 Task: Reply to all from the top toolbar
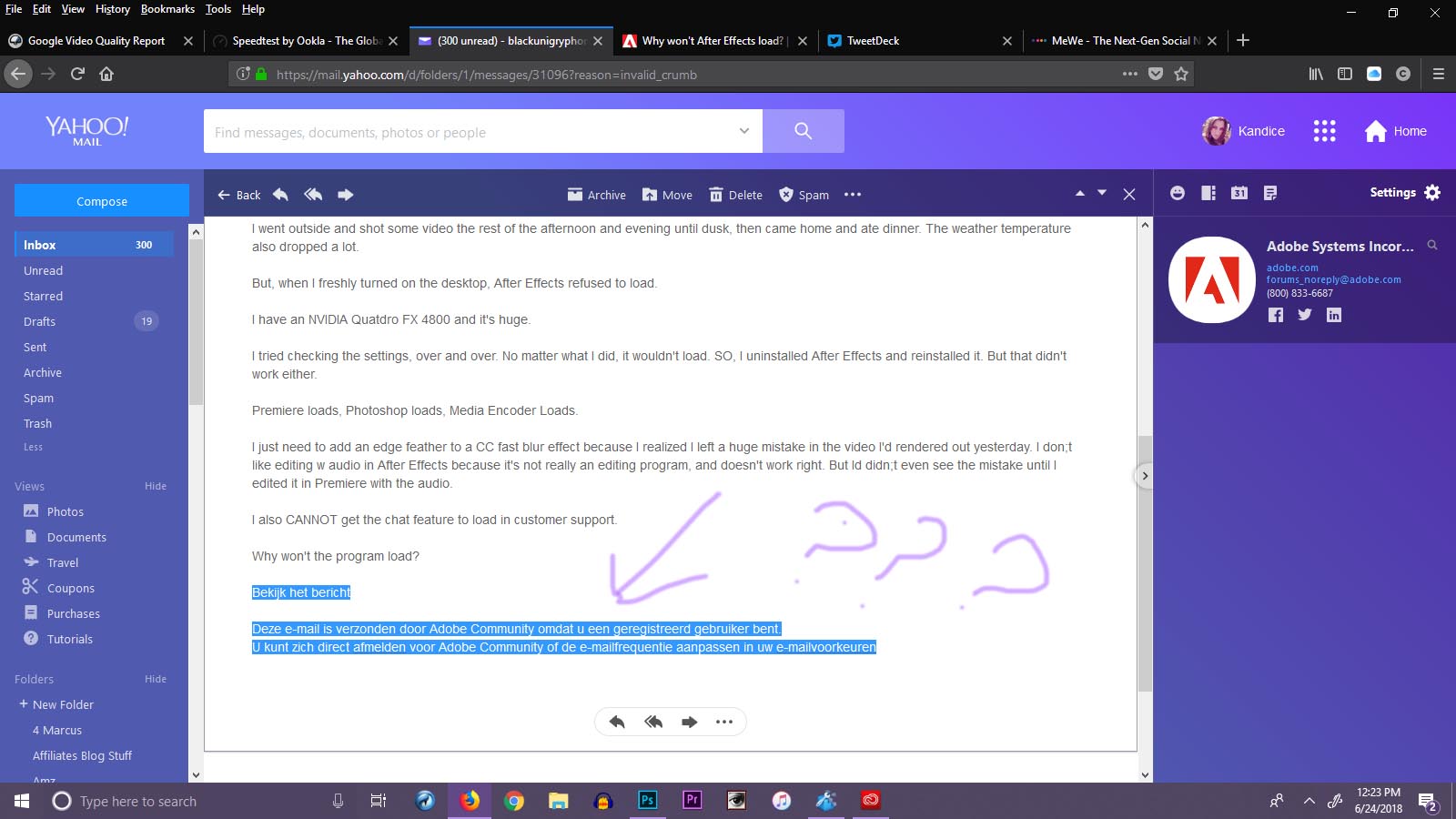[313, 194]
